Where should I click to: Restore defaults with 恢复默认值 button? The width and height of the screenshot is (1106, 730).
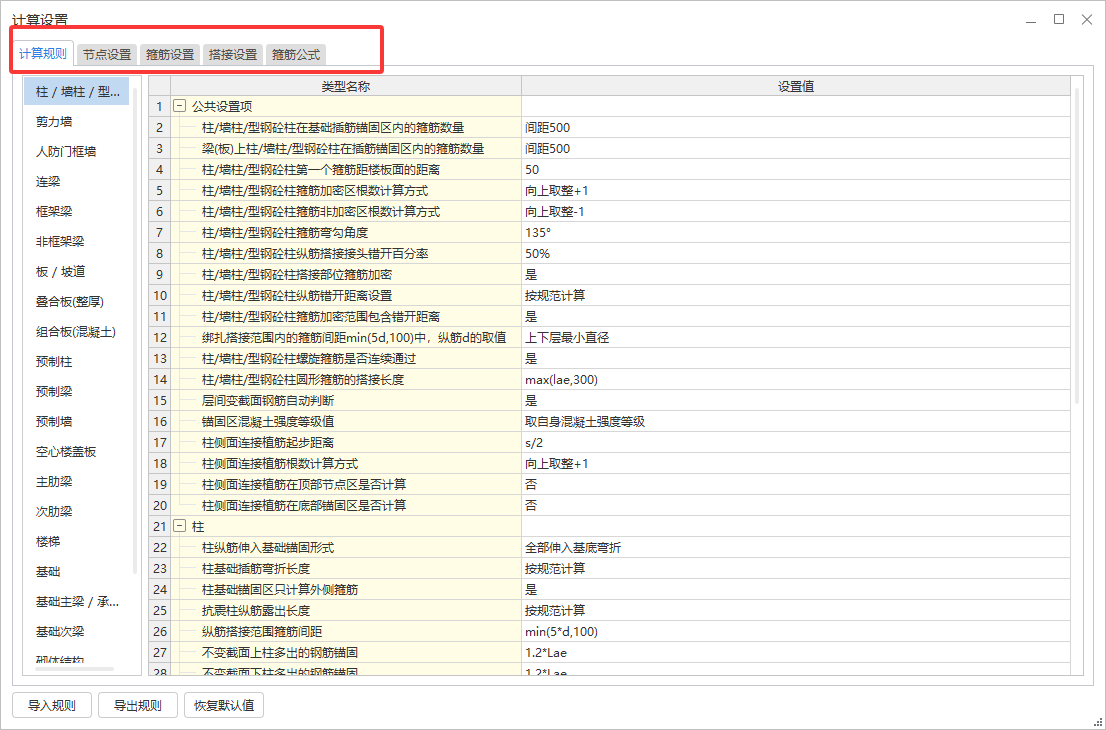coord(223,704)
